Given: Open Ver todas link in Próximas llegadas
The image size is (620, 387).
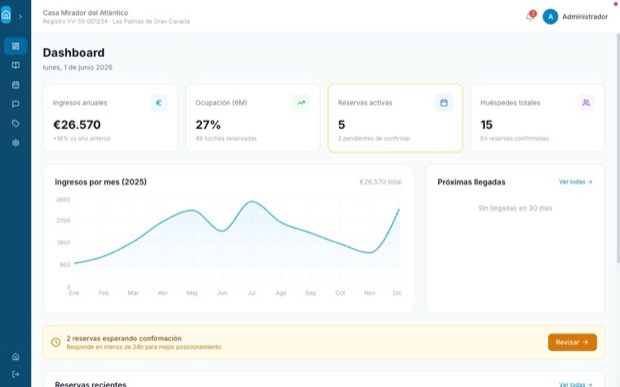Looking at the screenshot, I should click(575, 182).
